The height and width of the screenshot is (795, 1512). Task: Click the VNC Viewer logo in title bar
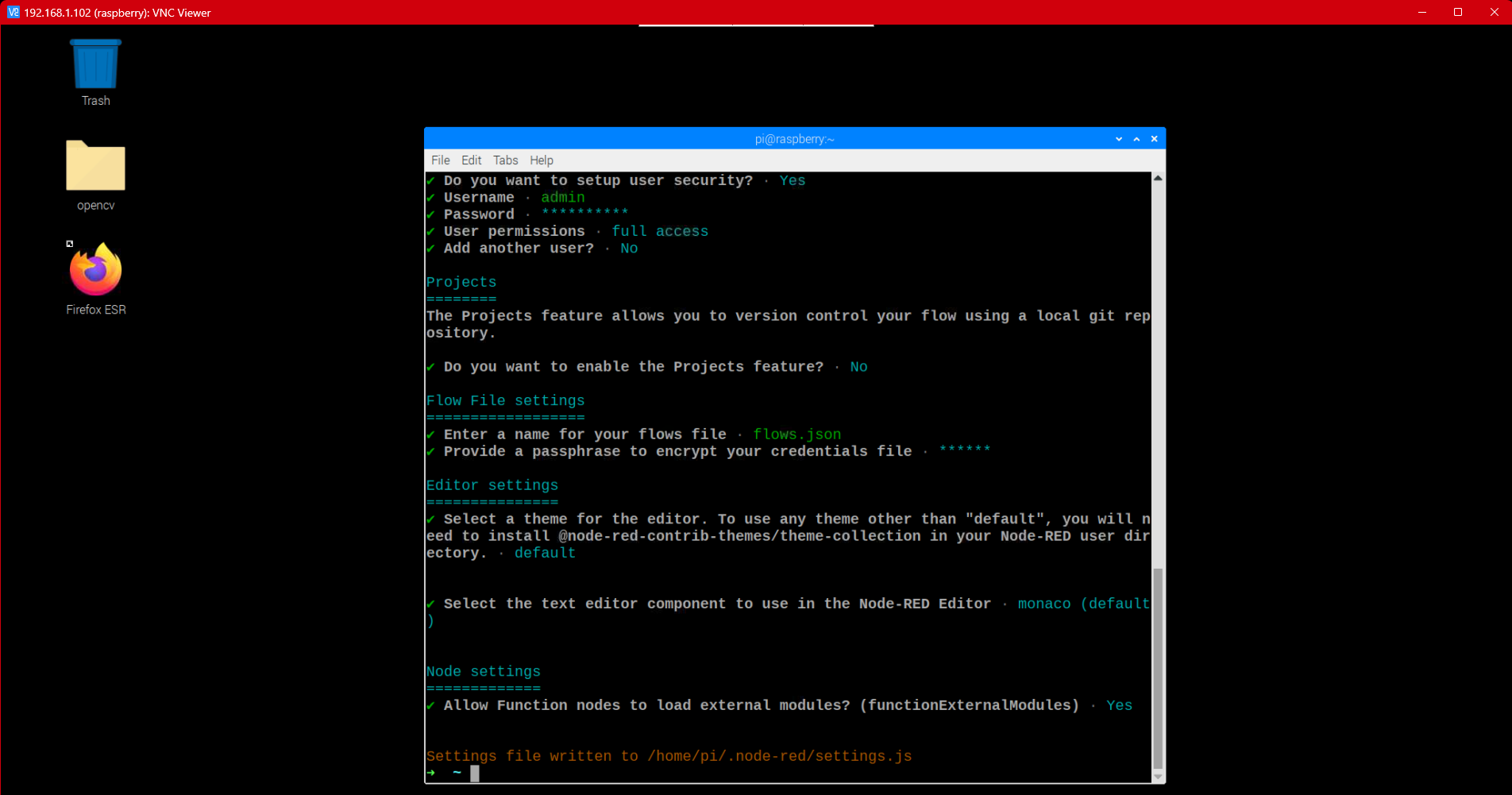(13, 12)
